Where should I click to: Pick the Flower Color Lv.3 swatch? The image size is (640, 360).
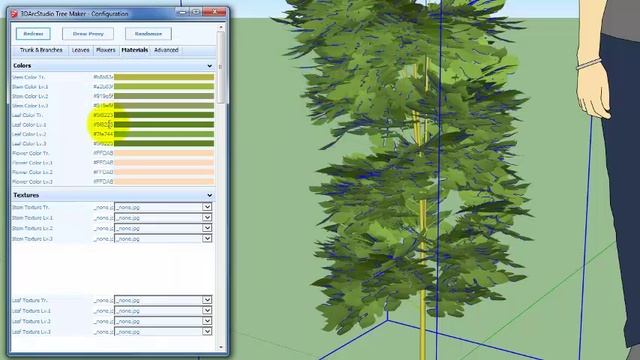(164, 181)
